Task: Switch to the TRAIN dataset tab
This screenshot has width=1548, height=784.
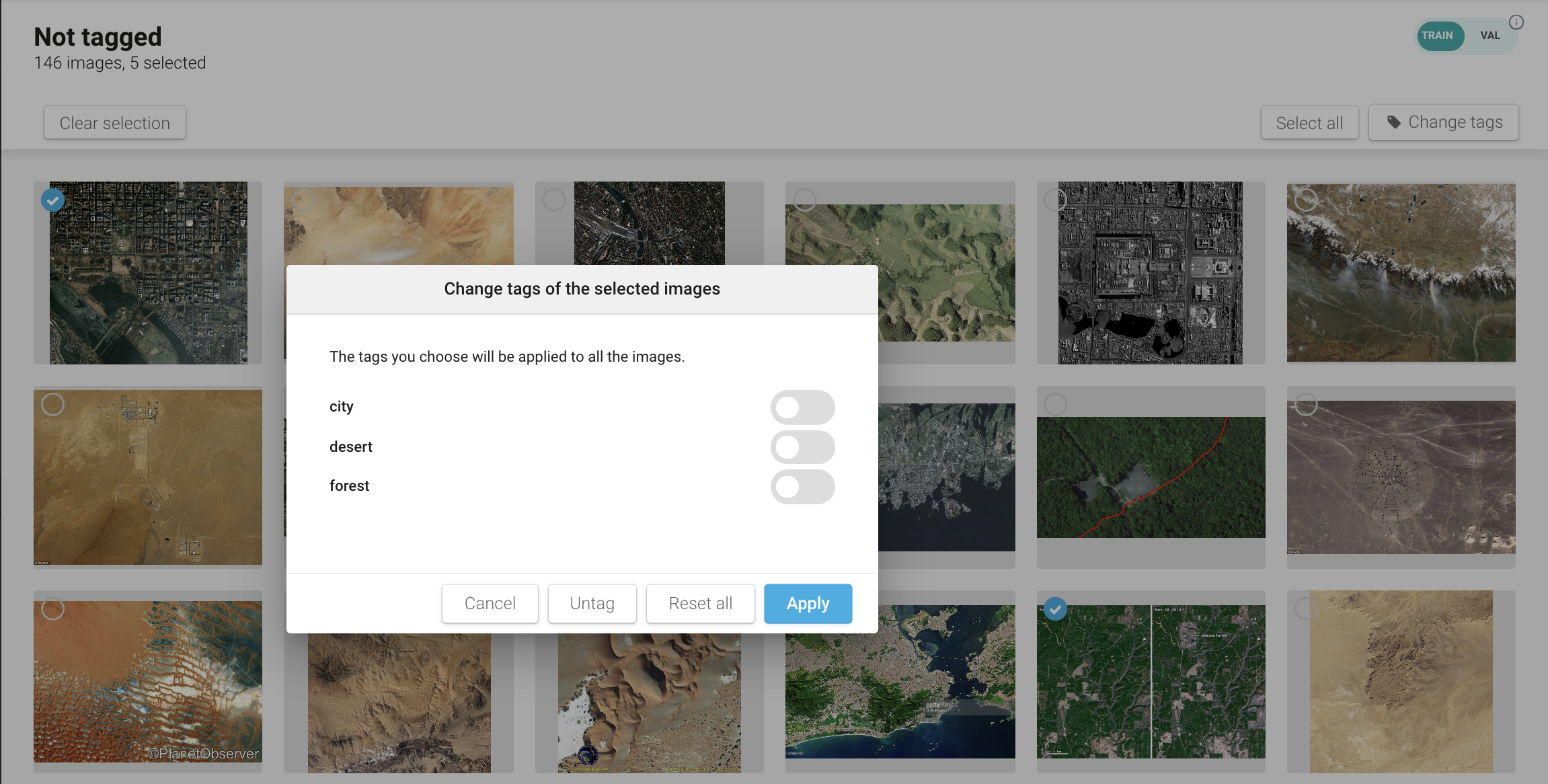Action: coord(1438,36)
